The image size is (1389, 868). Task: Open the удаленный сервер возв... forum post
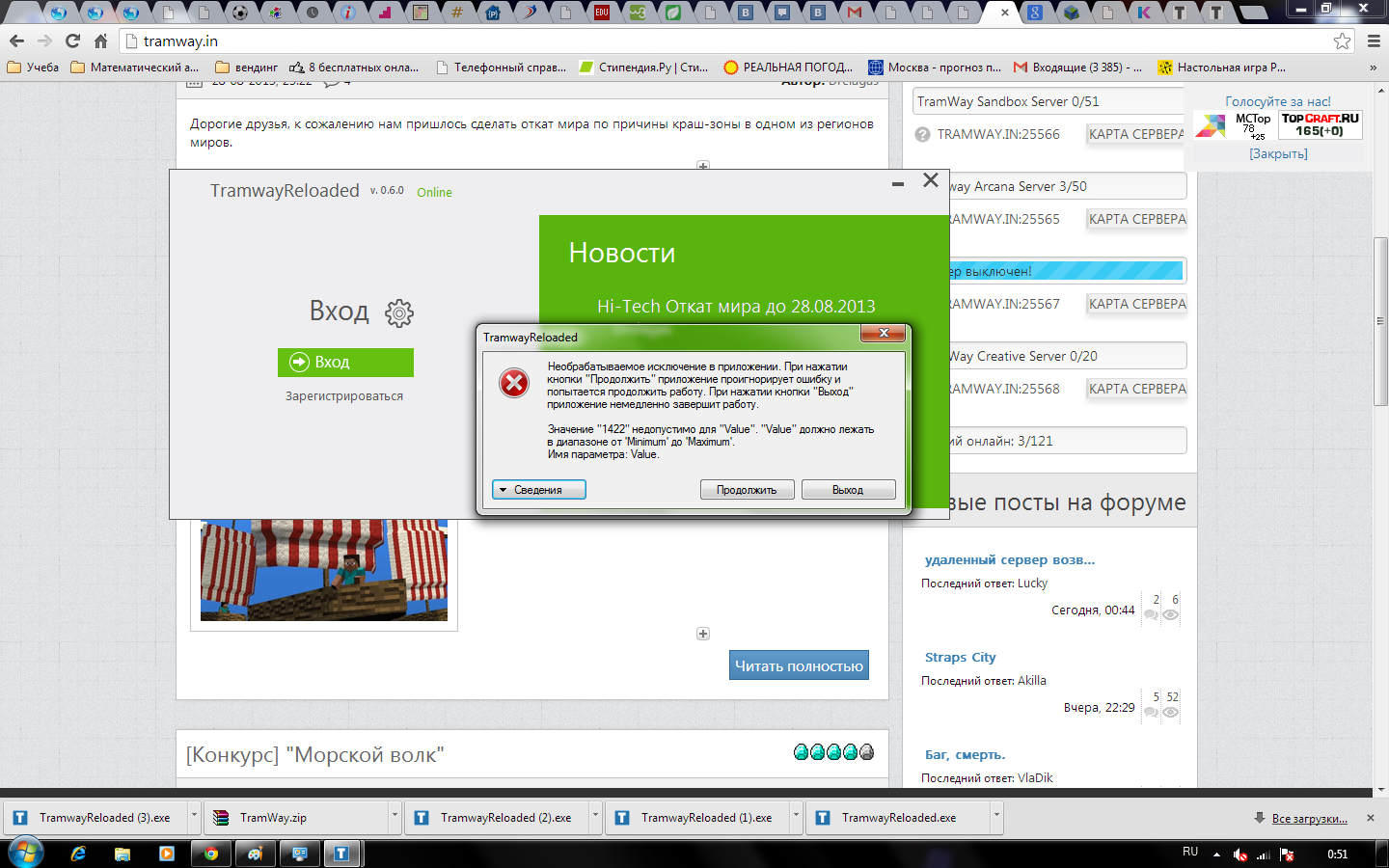click(x=1010, y=560)
